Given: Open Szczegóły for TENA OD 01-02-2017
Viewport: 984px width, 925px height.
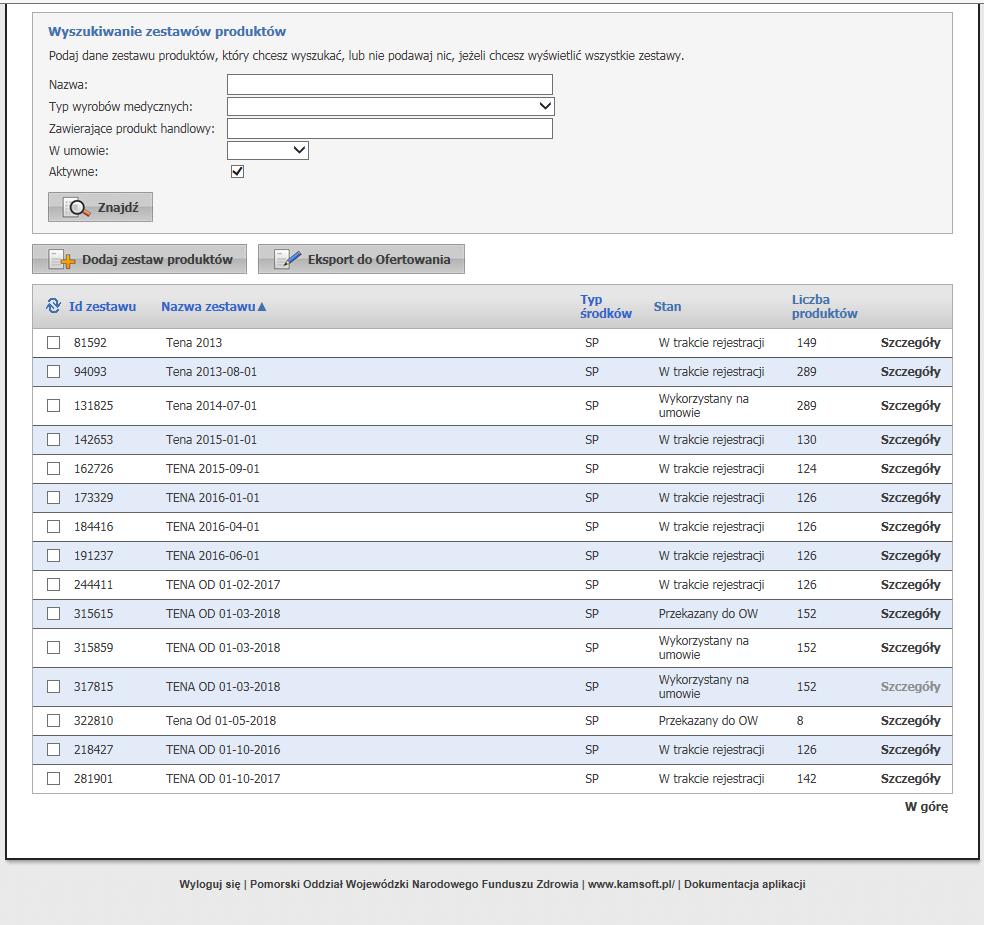Looking at the screenshot, I should [910, 584].
